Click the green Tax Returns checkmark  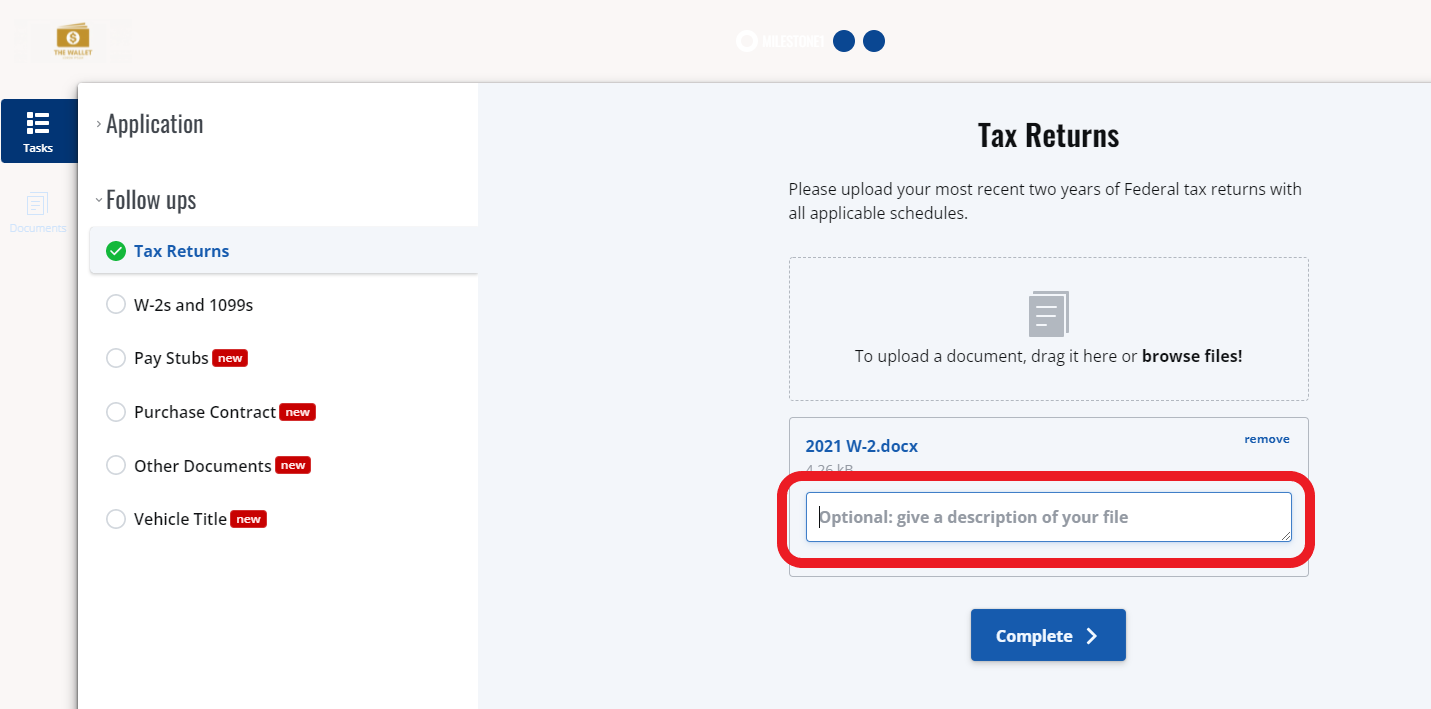tap(116, 251)
